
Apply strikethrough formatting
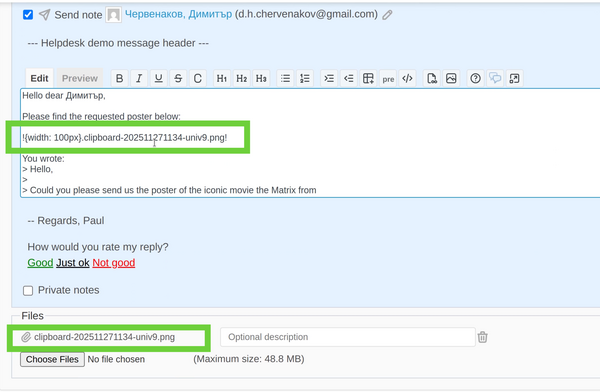coord(178,78)
